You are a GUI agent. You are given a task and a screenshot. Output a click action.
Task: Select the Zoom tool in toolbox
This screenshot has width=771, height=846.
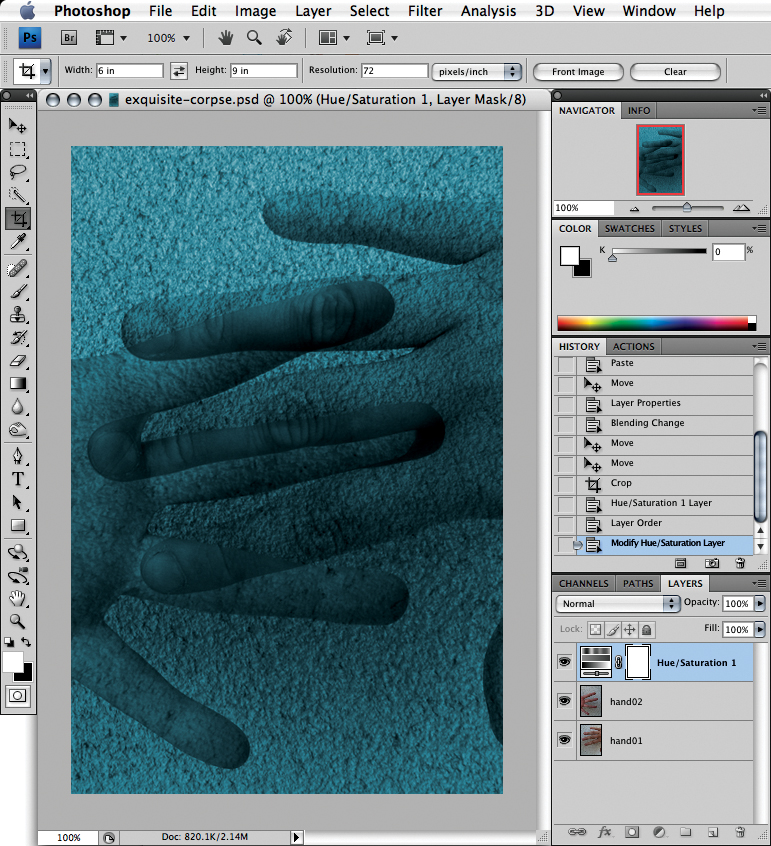coord(18,620)
